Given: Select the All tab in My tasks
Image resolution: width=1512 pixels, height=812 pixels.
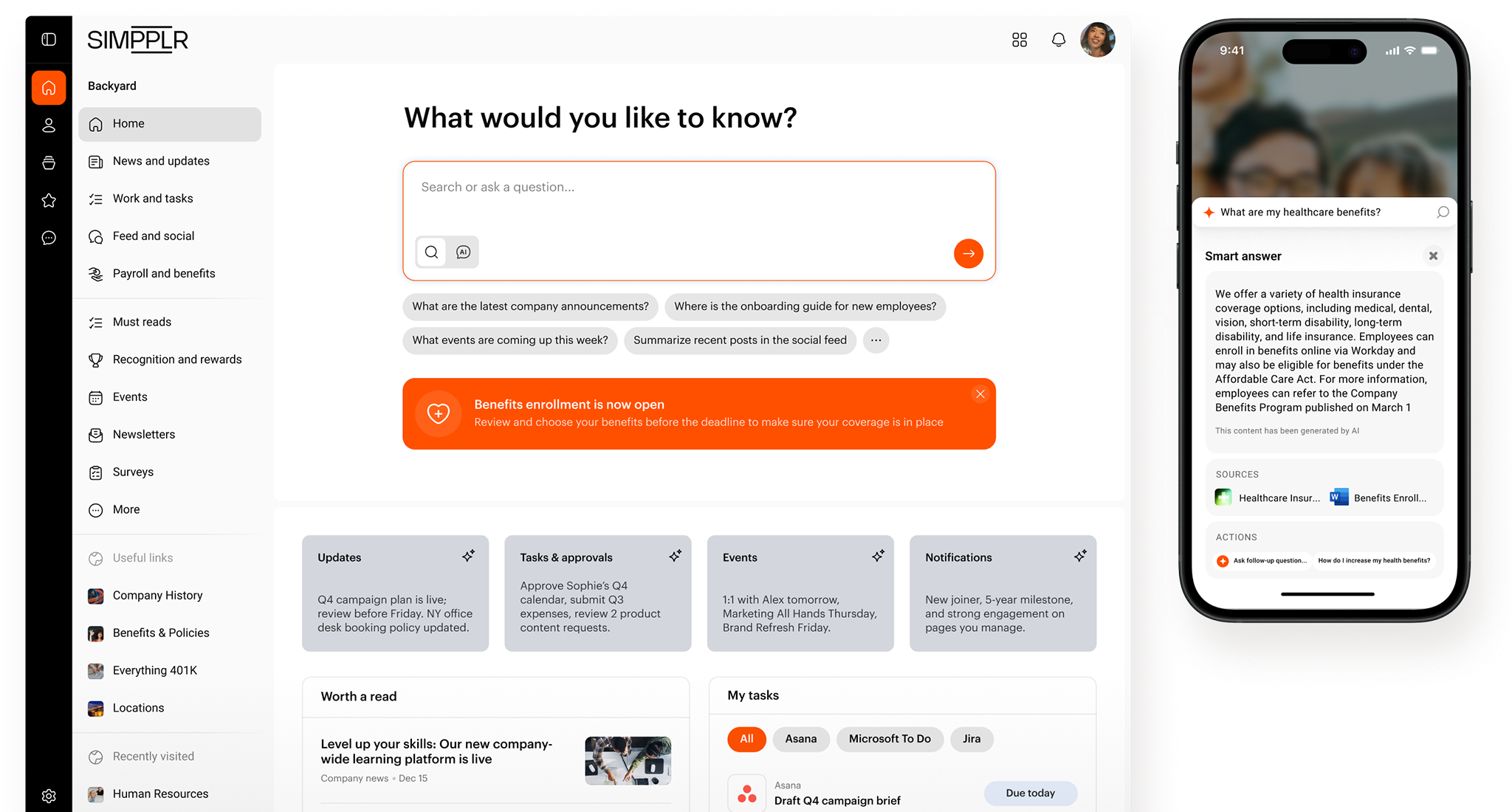Looking at the screenshot, I should point(746,739).
